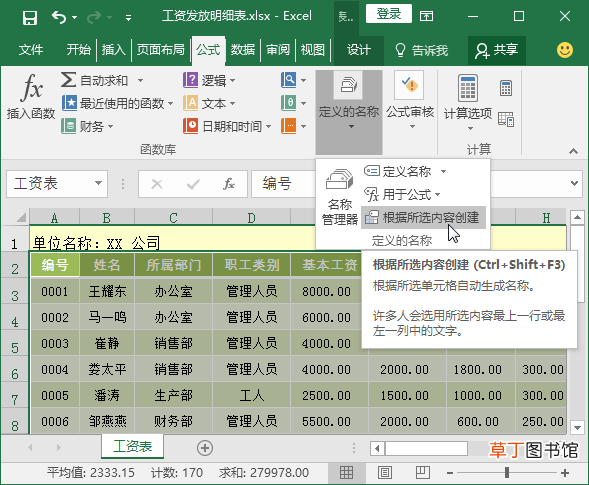Click cell with 5500.00

click(x=326, y=421)
